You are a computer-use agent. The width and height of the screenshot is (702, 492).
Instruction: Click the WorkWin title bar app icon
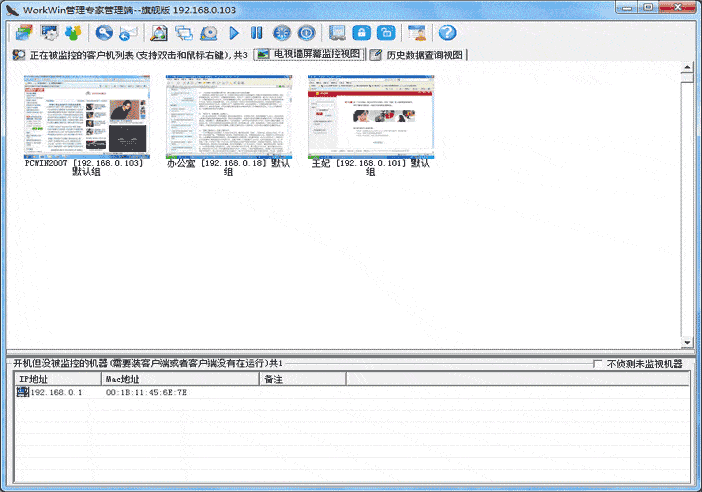[x=12, y=10]
